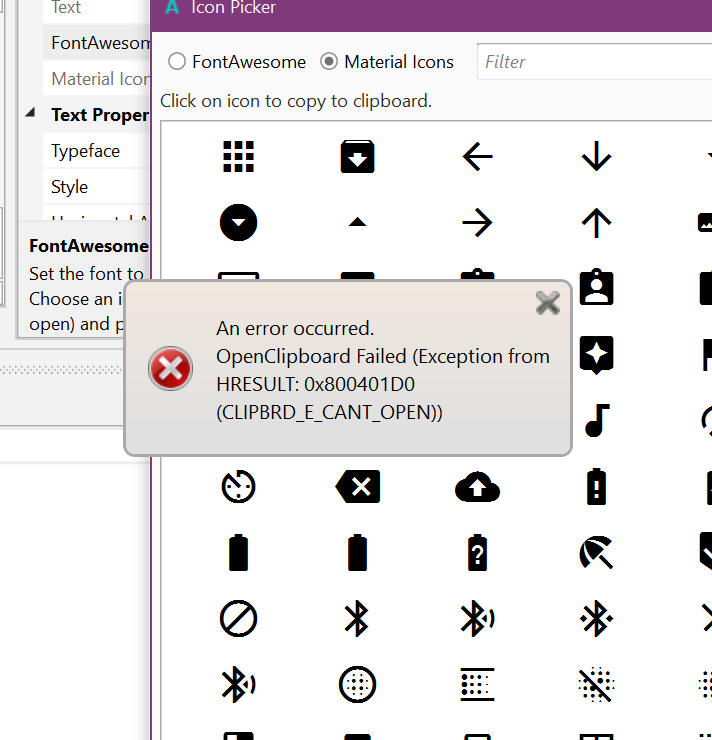The image size is (712, 740).
Task: Copy the block (circle slash) icon
Action: (x=238, y=618)
